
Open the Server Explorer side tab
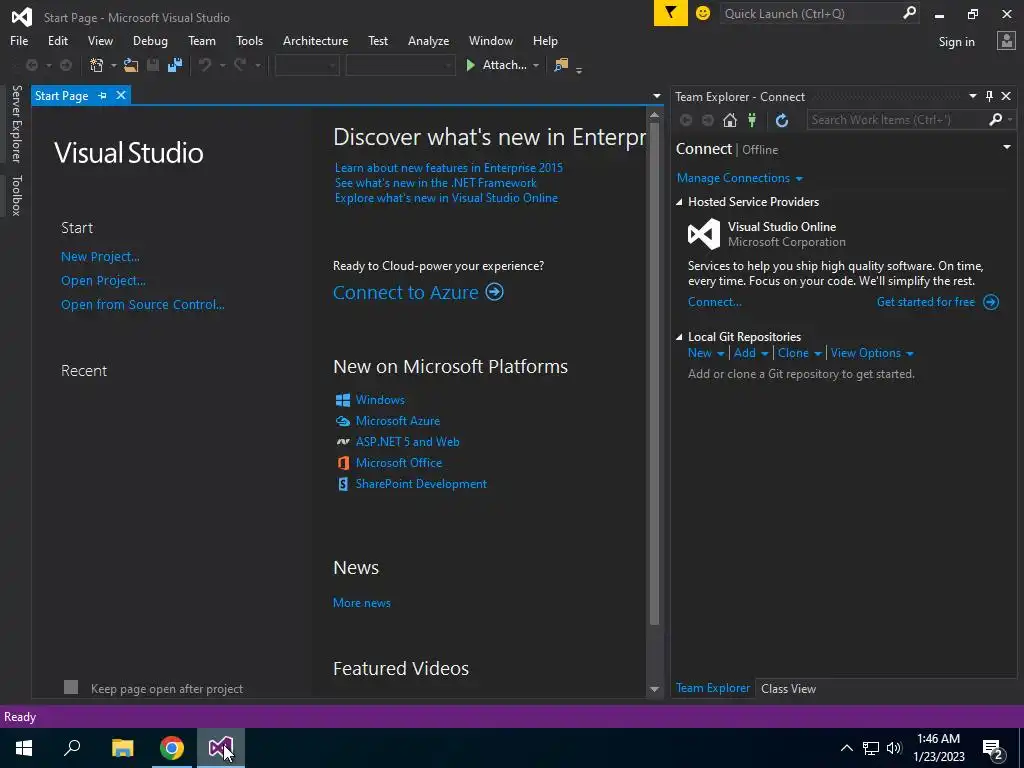pyautogui.click(x=16, y=123)
